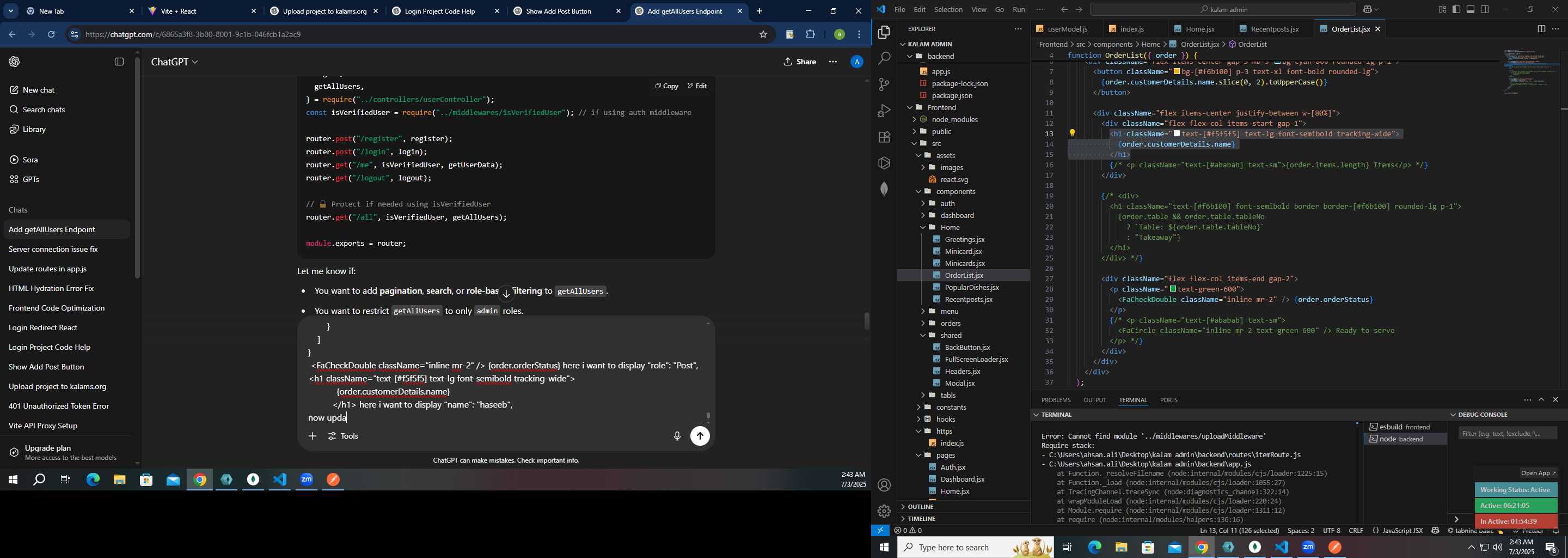Viewport: 1568px width, 558px height.
Task: Open Source Control view
Action: pyautogui.click(x=884, y=84)
